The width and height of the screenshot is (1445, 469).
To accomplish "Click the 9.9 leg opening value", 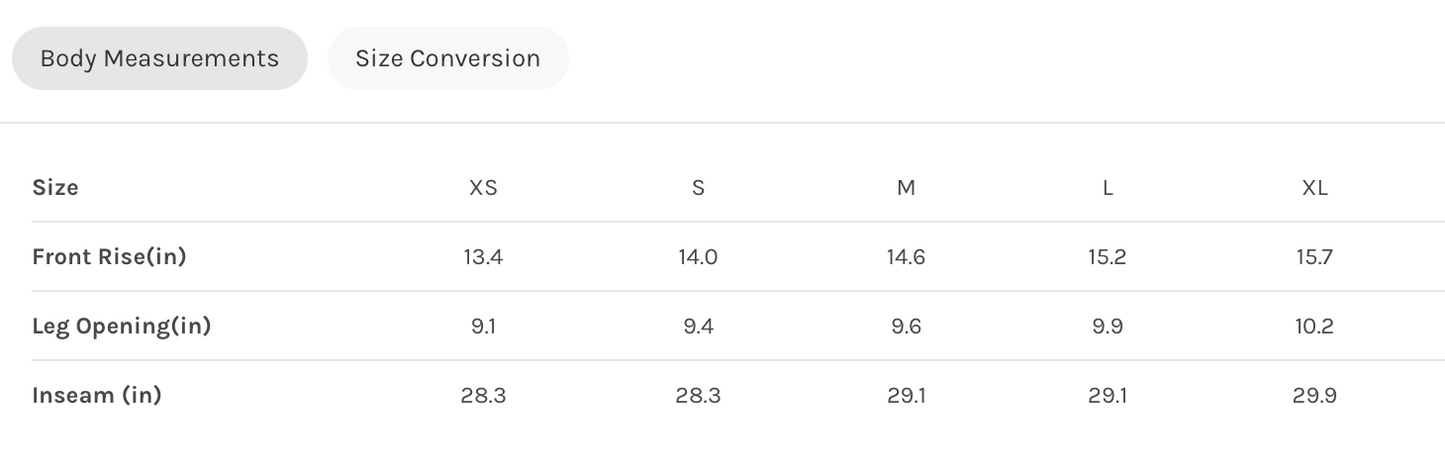I will coord(1107,326).
